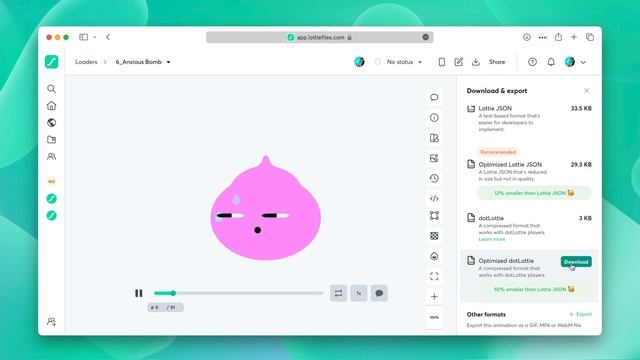The height and width of the screenshot is (360, 640).
Task: Open the No status dropdown
Action: (399, 62)
